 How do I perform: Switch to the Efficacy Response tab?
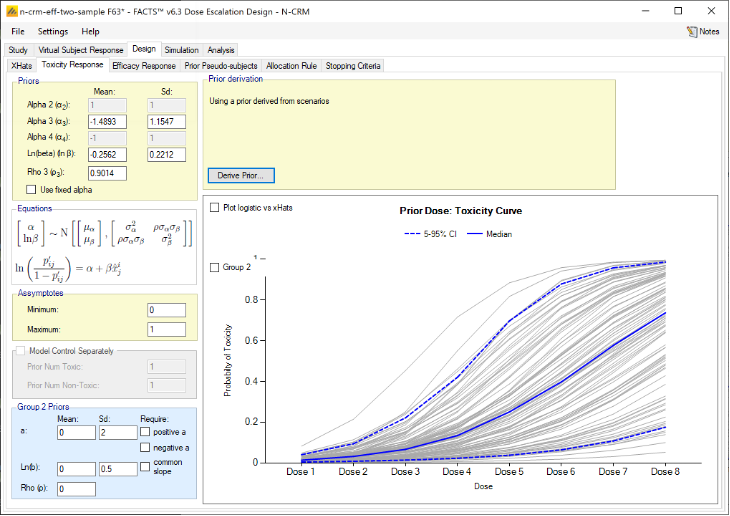144,66
